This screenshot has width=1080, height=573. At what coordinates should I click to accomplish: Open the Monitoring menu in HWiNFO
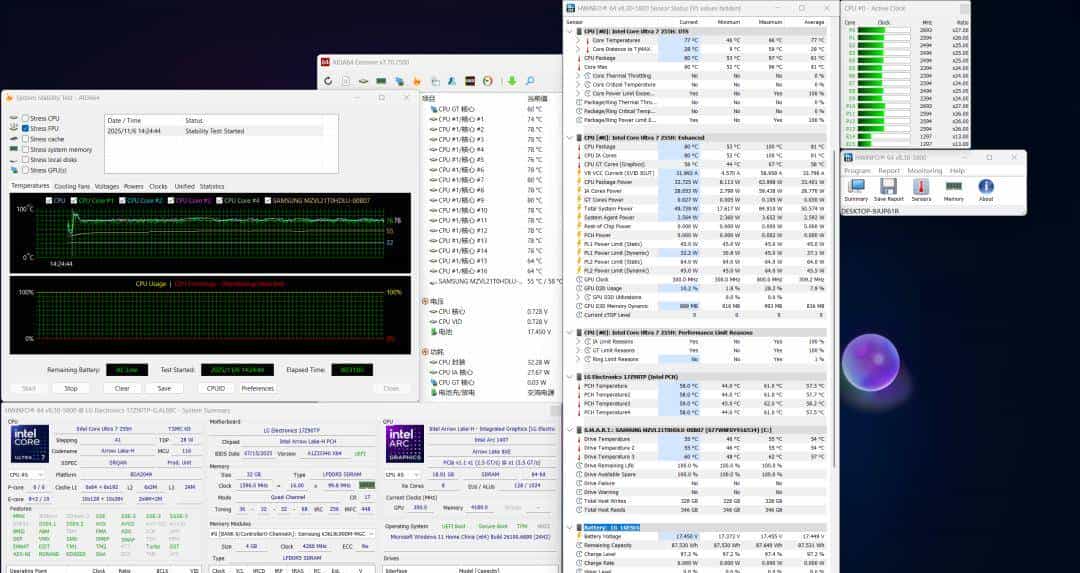pyautogui.click(x=924, y=170)
